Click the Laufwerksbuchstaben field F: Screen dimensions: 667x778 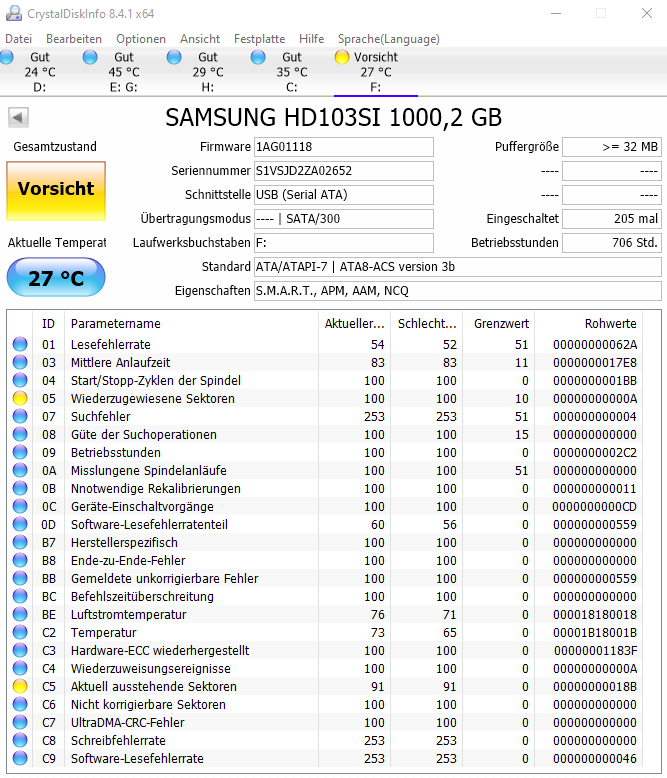[x=343, y=243]
